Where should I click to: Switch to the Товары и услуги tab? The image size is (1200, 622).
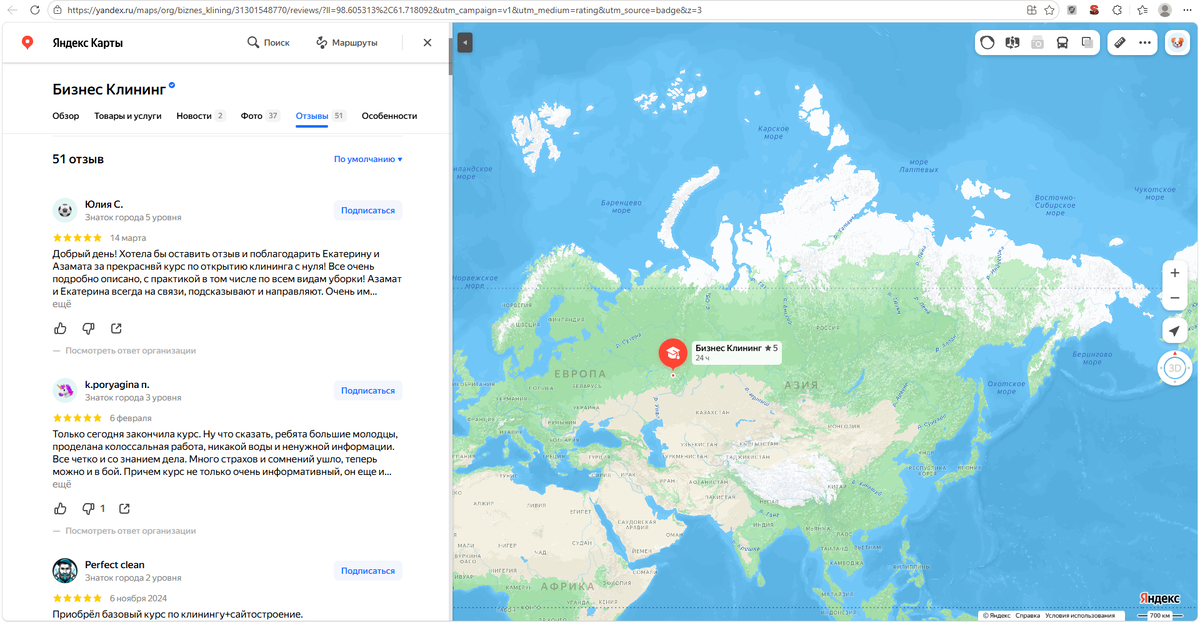128,116
